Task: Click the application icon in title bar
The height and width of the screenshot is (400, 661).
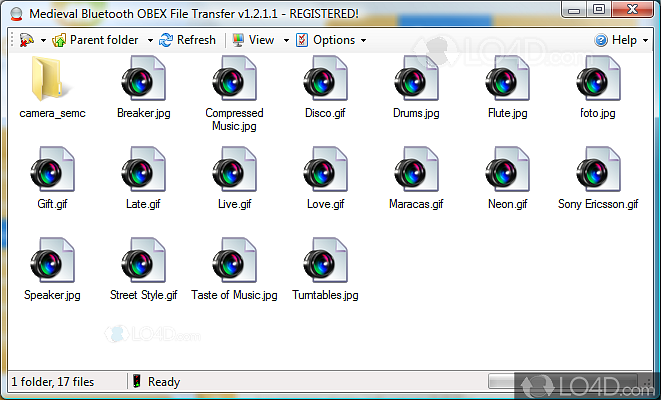Action: coord(16,14)
